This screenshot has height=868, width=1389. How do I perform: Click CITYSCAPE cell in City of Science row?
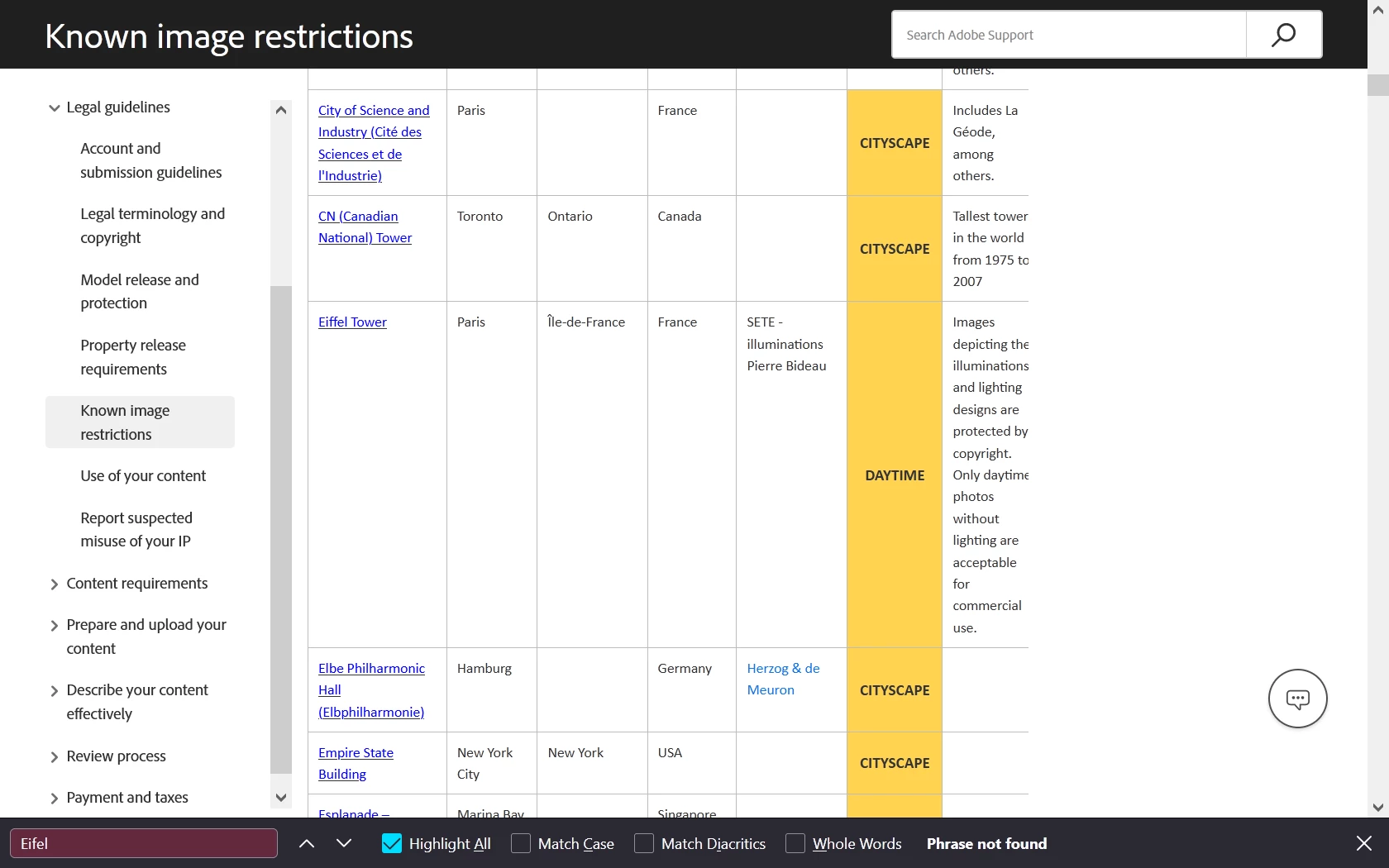[x=895, y=143]
